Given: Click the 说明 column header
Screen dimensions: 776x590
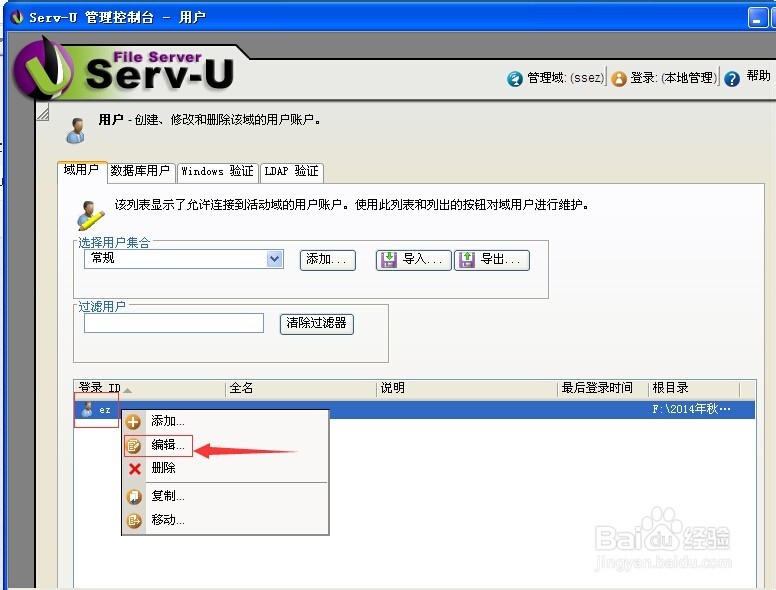Looking at the screenshot, I should coord(467,388).
